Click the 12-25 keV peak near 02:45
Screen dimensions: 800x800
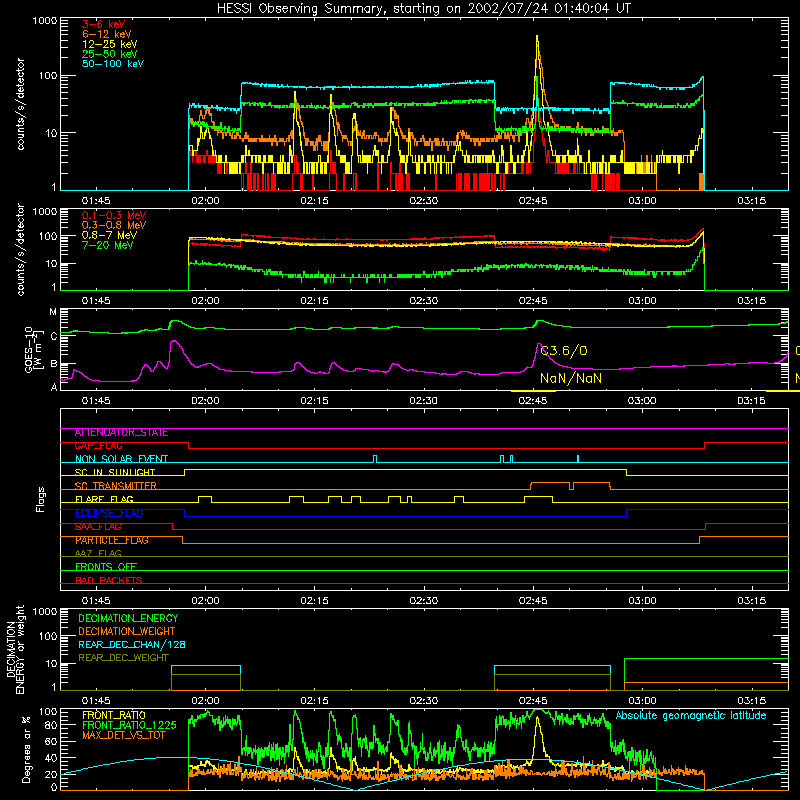[537, 37]
